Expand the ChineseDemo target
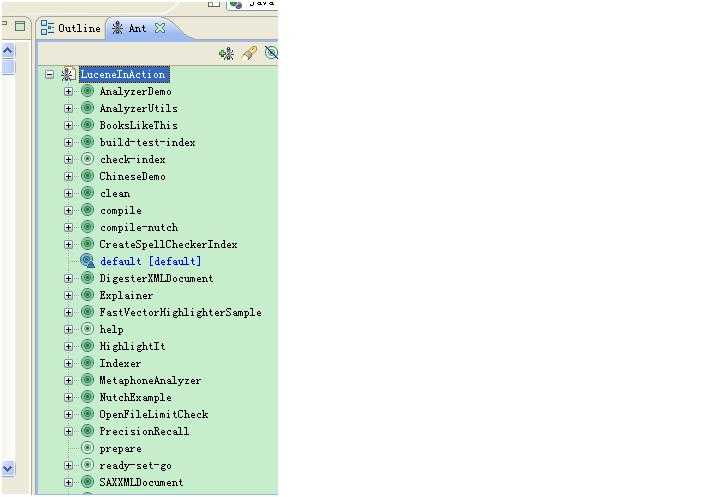 point(68,176)
